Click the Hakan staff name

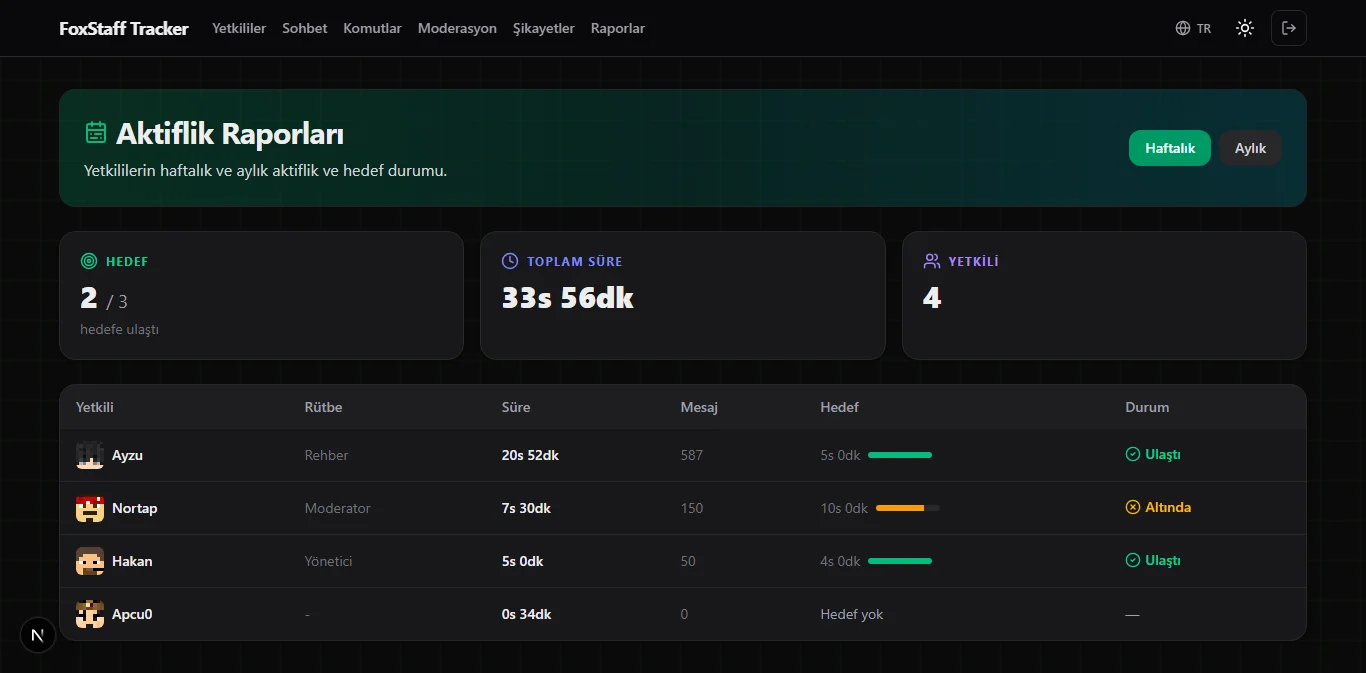tap(132, 561)
